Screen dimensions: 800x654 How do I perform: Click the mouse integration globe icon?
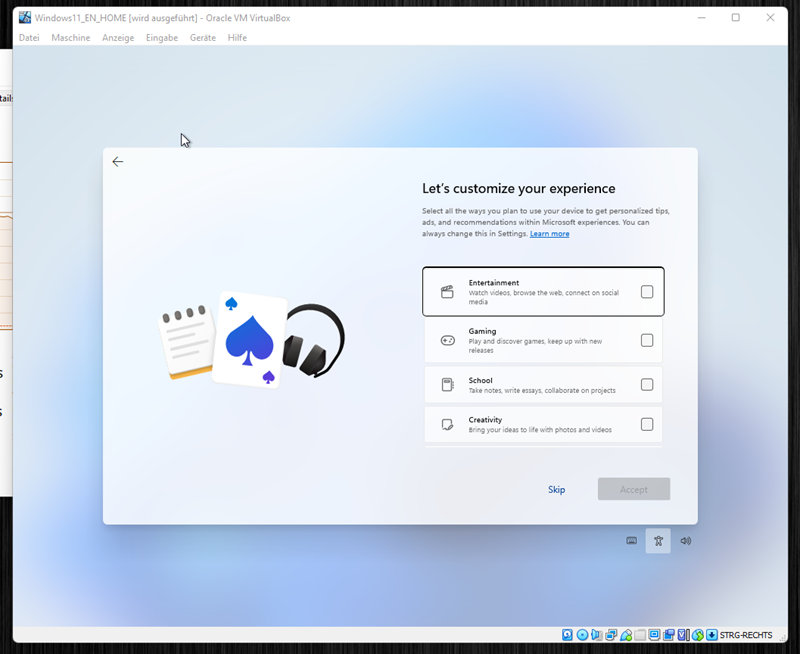697,635
